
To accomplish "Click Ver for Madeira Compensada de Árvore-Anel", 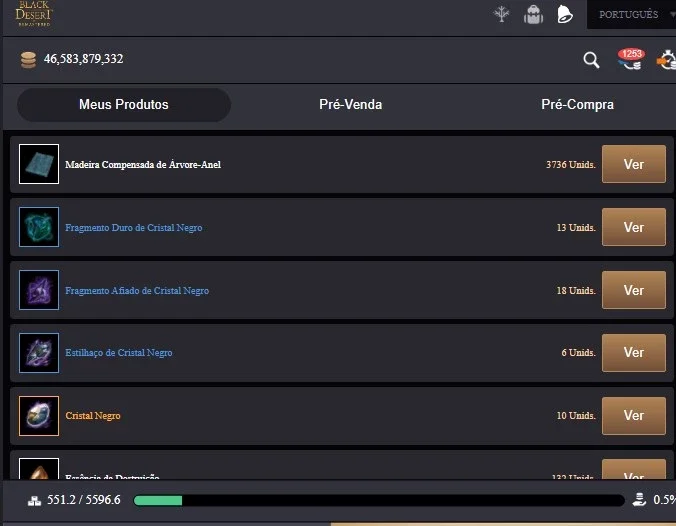I will pyautogui.click(x=634, y=164).
